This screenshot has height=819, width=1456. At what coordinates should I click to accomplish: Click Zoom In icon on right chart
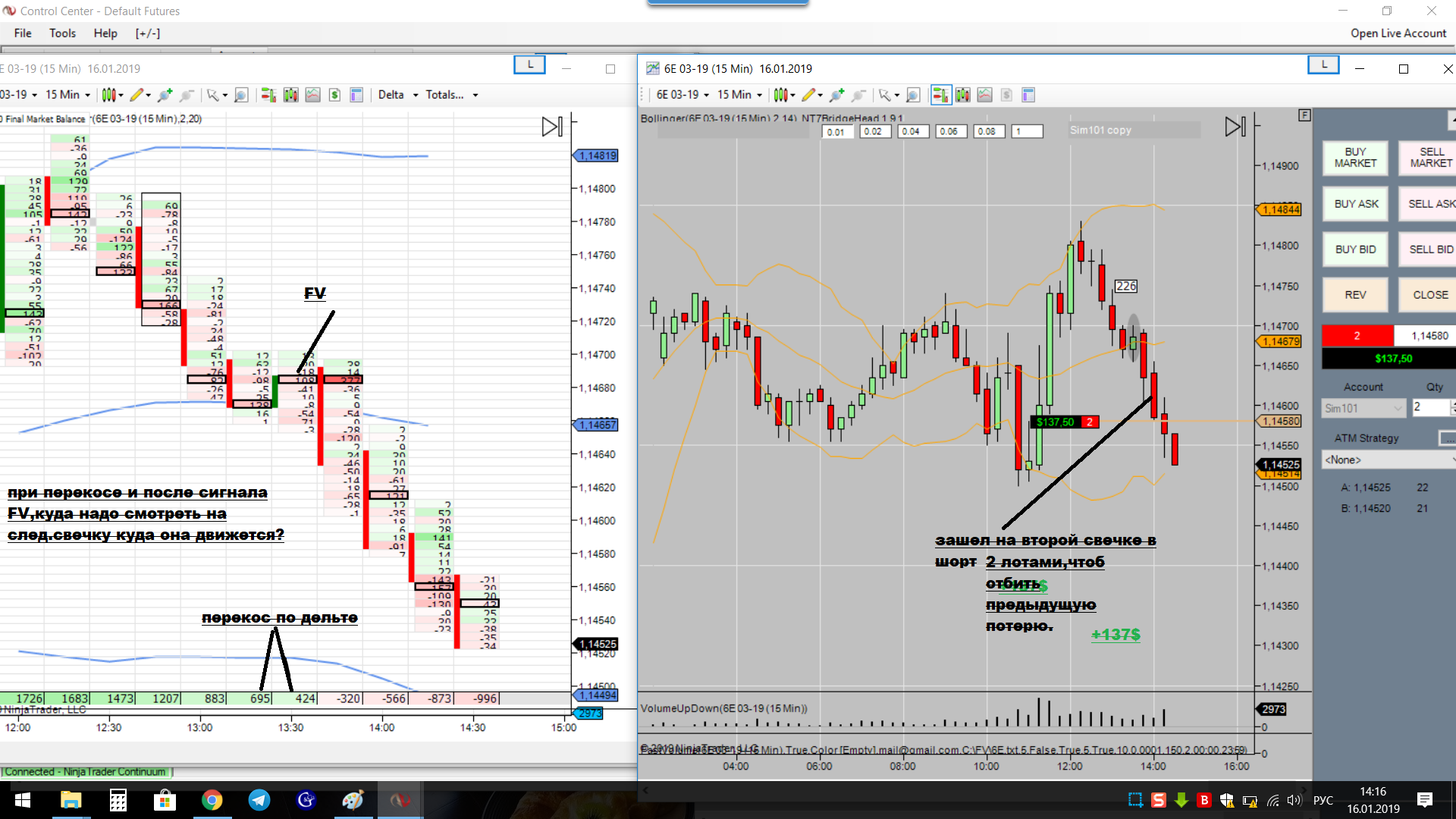836,95
